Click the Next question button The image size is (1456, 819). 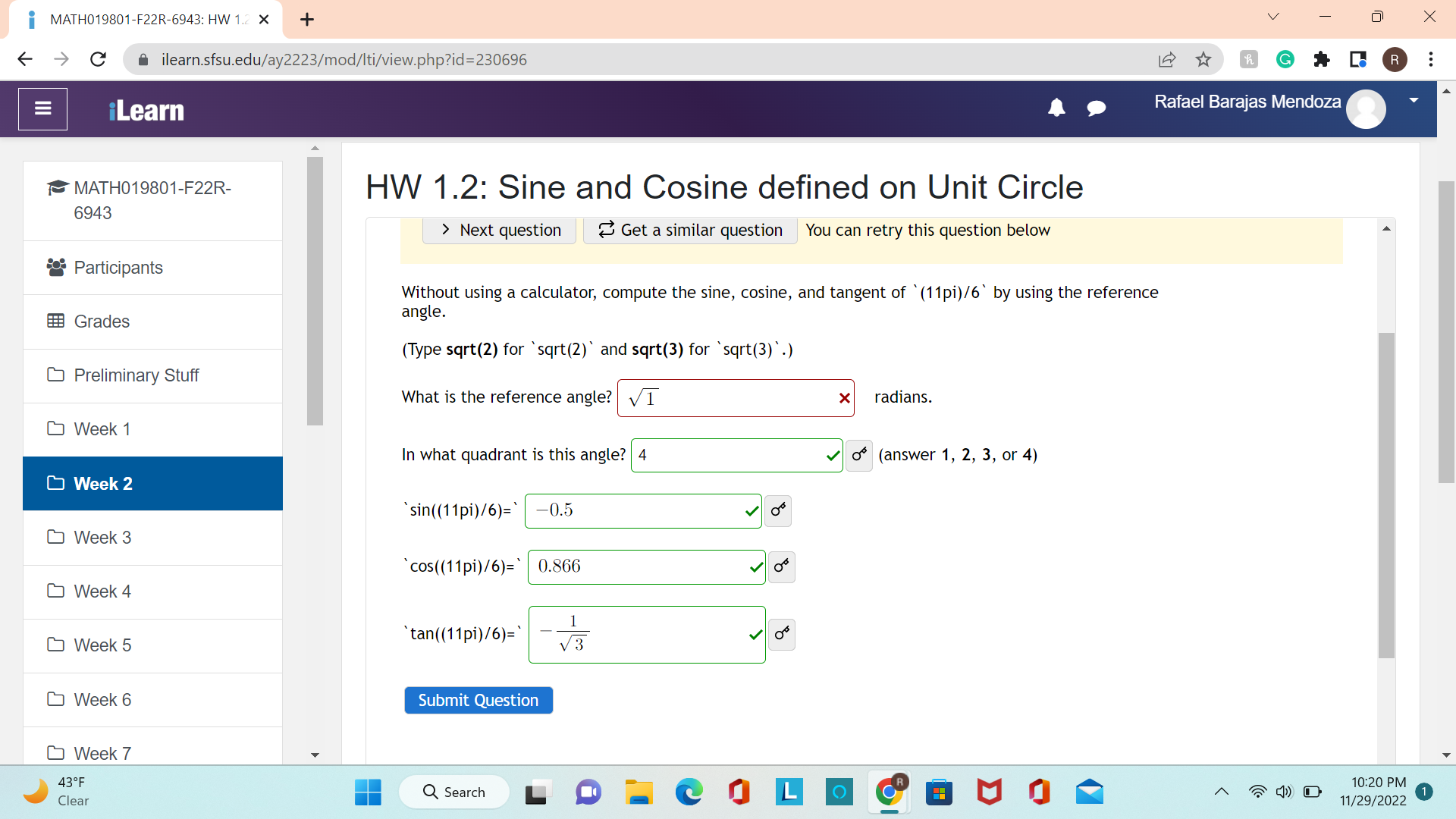click(500, 230)
